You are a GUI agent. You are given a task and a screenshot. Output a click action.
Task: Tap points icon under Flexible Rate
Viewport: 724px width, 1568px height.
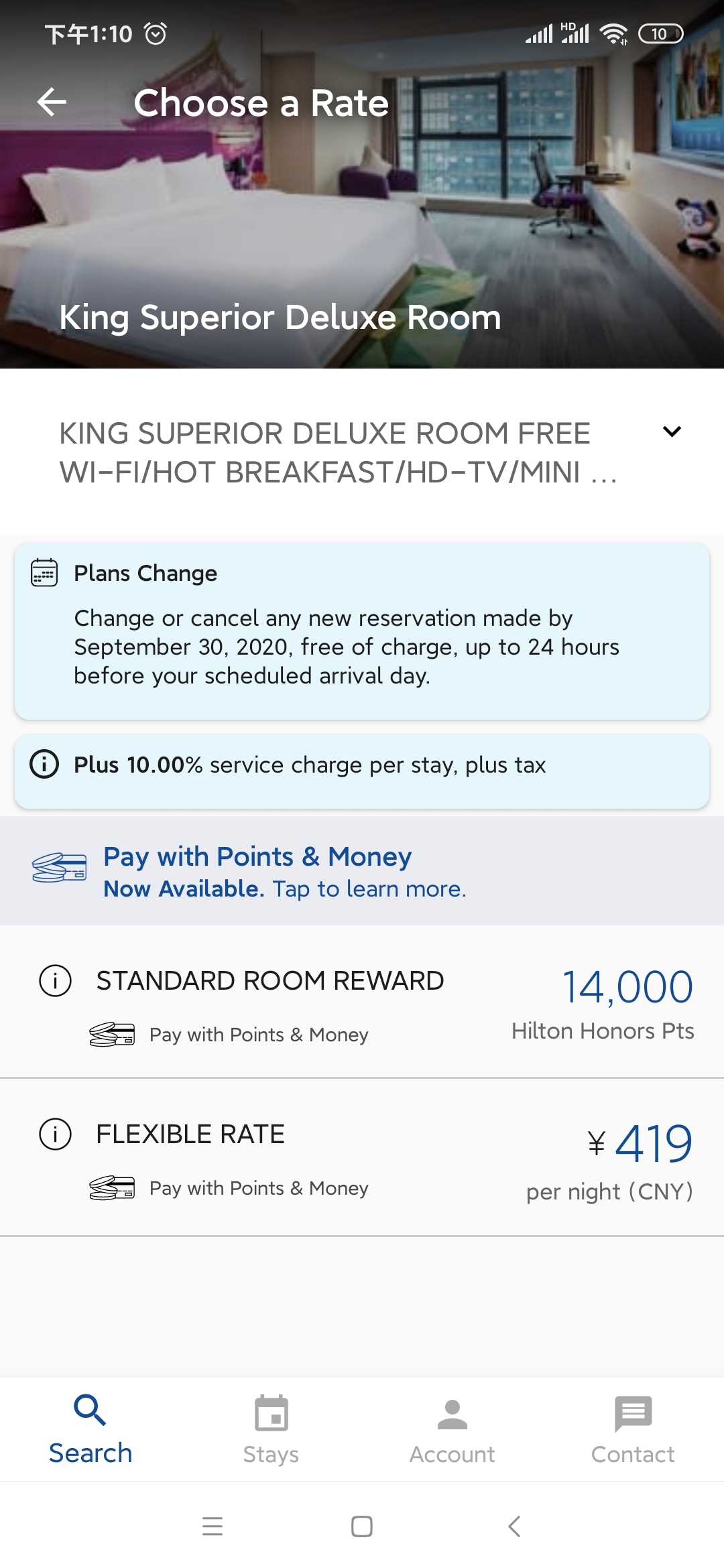(112, 1188)
